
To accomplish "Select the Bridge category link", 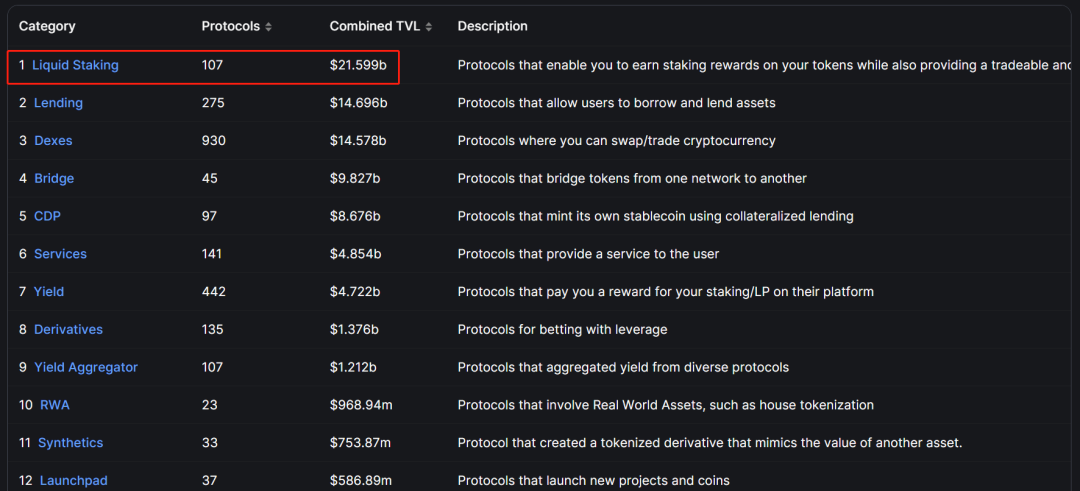I will pos(54,178).
